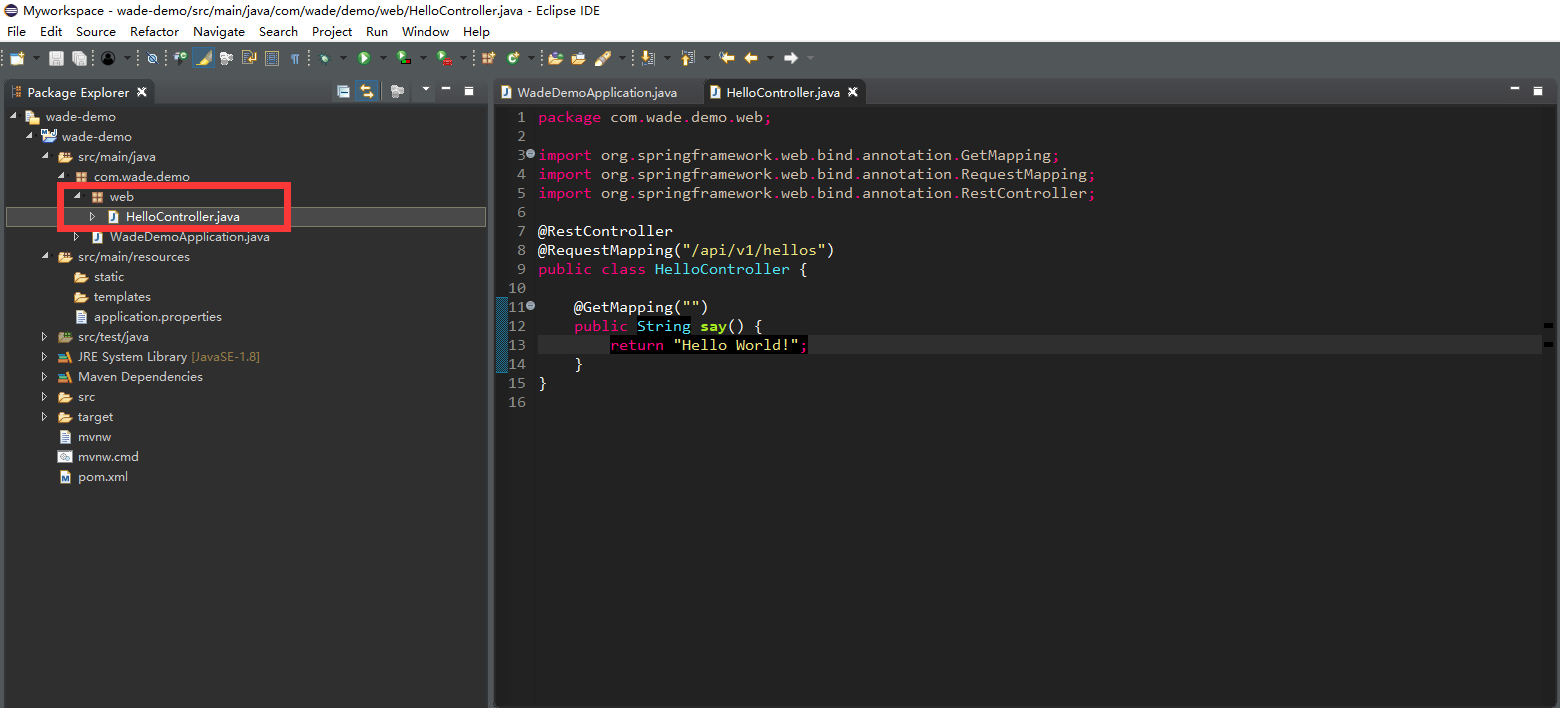The width and height of the screenshot is (1560, 708).
Task: Click Collapse All in Package Explorer
Action: coord(343,91)
